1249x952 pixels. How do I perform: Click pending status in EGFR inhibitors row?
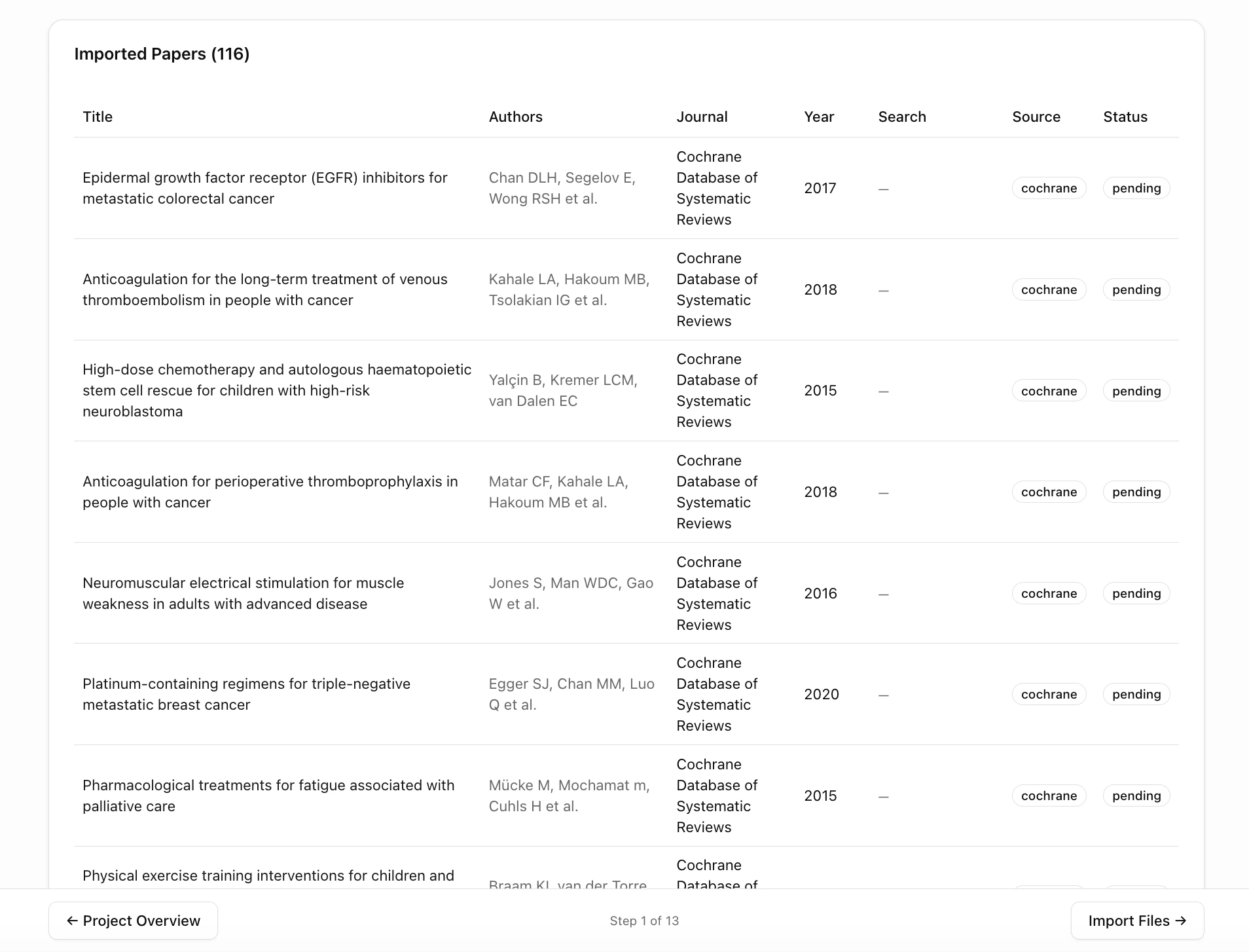(x=1136, y=188)
